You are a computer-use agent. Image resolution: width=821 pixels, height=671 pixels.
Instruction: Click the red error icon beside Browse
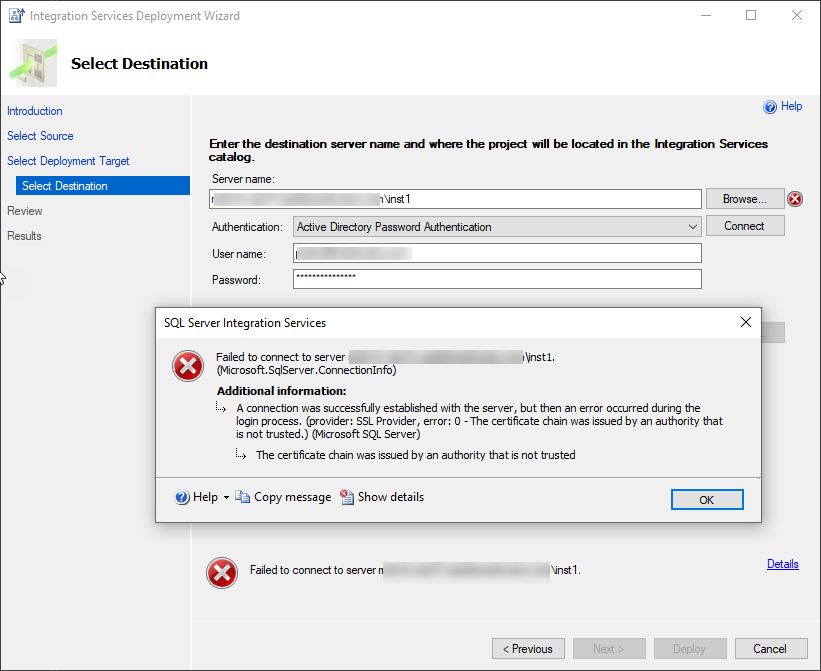click(795, 199)
